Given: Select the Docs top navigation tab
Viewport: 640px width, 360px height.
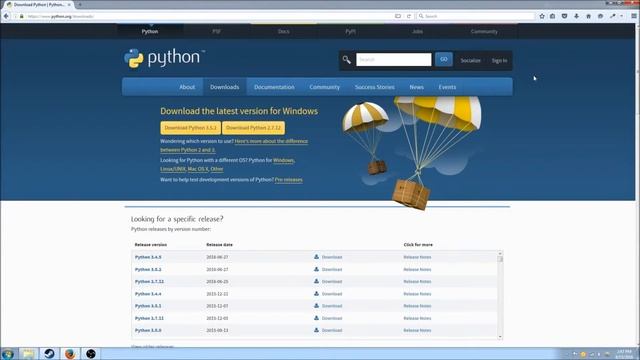Looking at the screenshot, I should point(284,31).
